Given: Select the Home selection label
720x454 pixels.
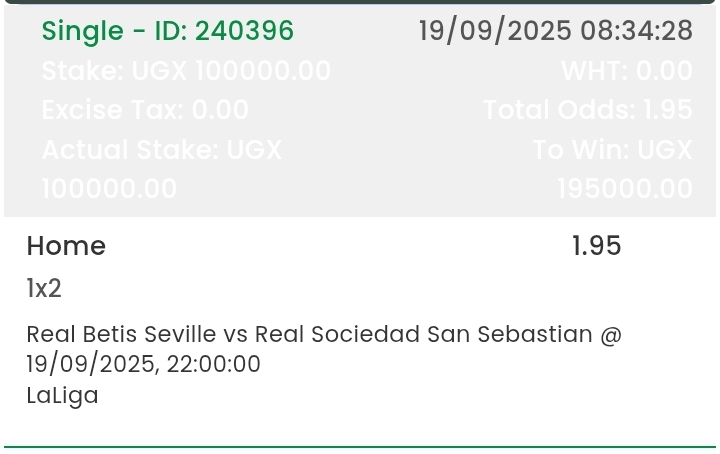Looking at the screenshot, I should [x=66, y=246].
